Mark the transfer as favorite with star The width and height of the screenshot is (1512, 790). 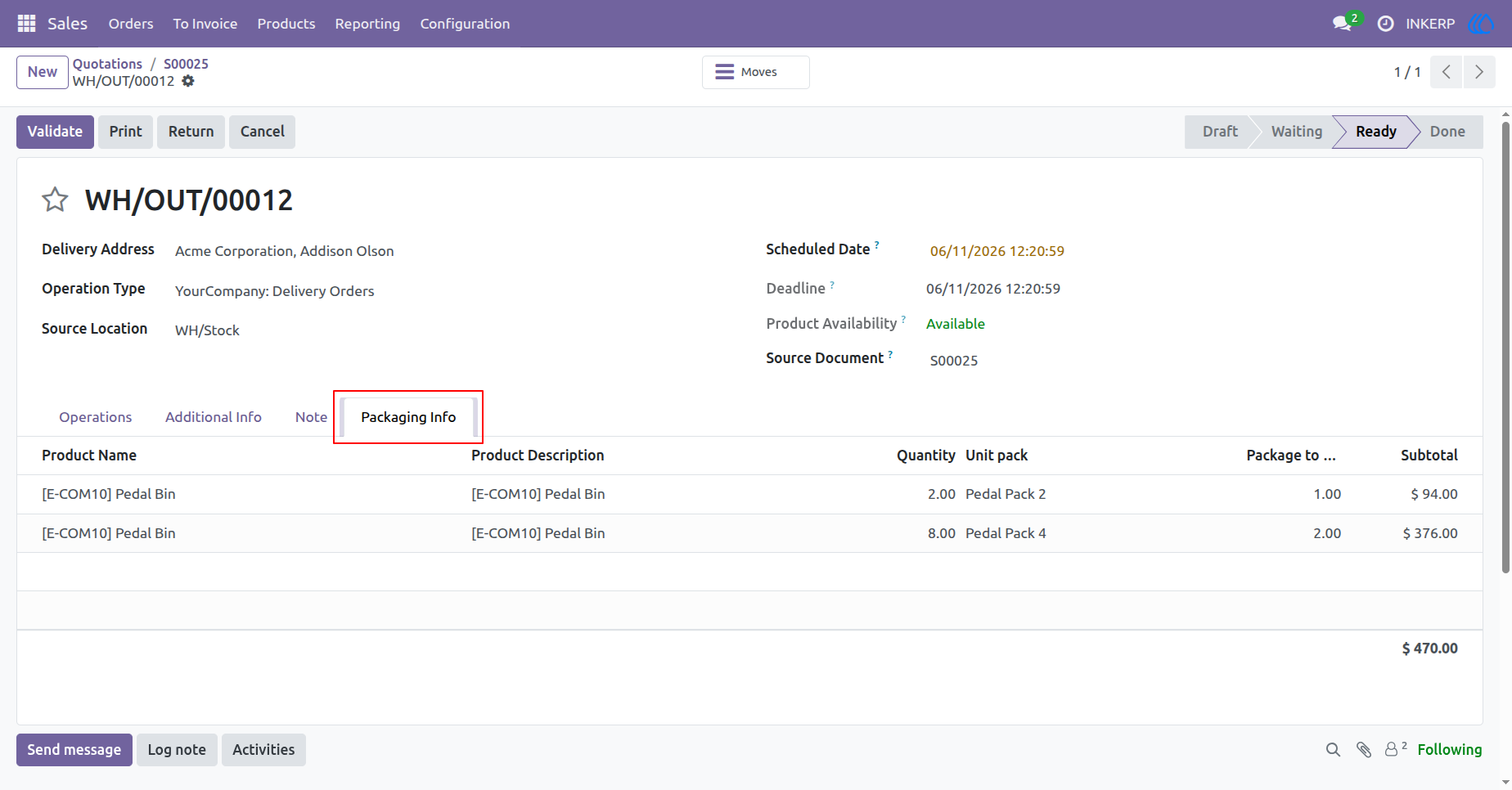[x=55, y=200]
